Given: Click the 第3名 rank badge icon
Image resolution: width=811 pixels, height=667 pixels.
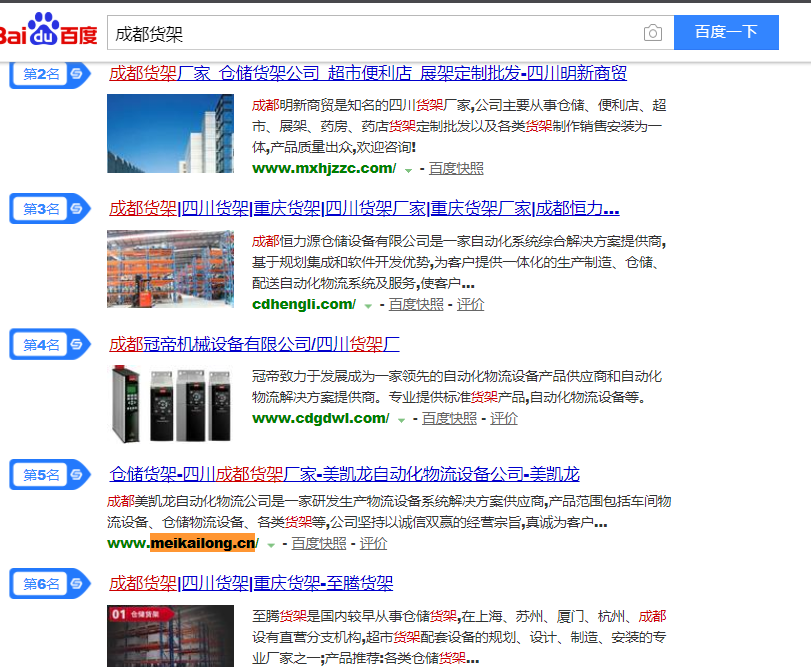Looking at the screenshot, I should pos(50,209).
